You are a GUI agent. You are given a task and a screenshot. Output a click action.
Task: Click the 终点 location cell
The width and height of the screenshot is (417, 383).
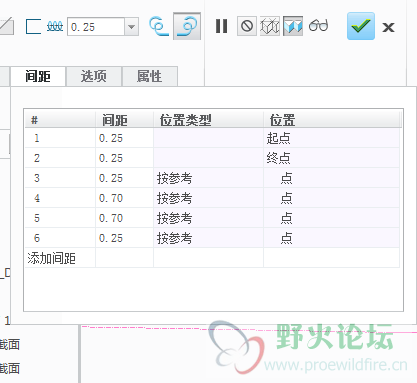(332, 158)
